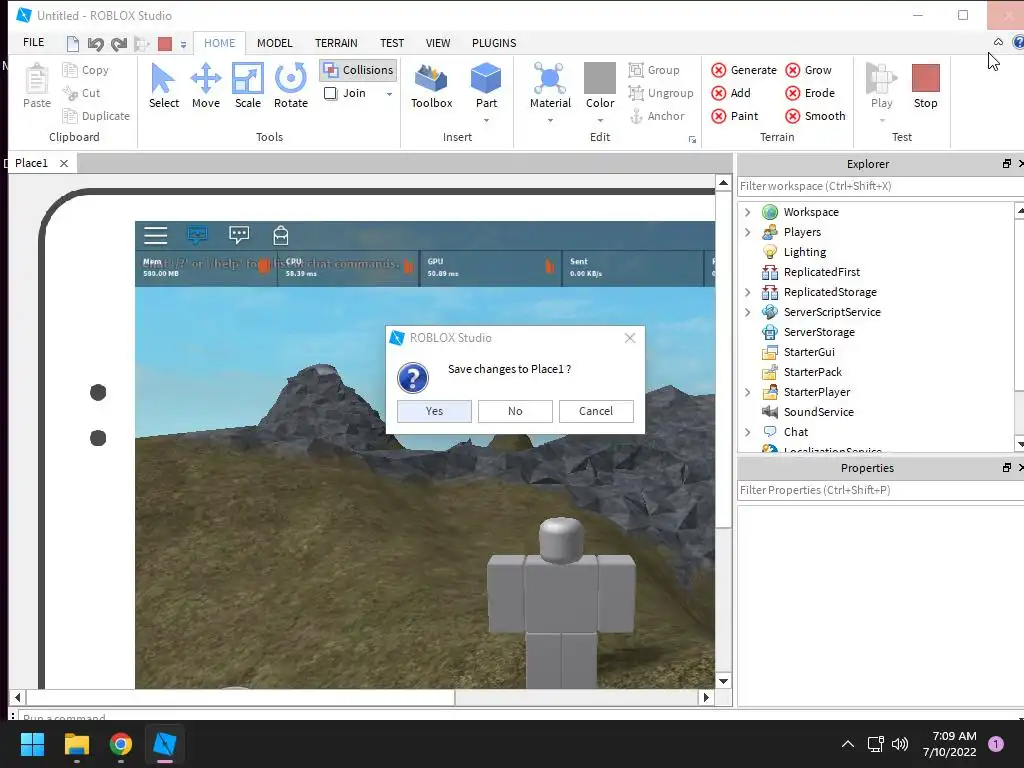
Task: Close the Save changes dialog
Action: (x=630, y=338)
